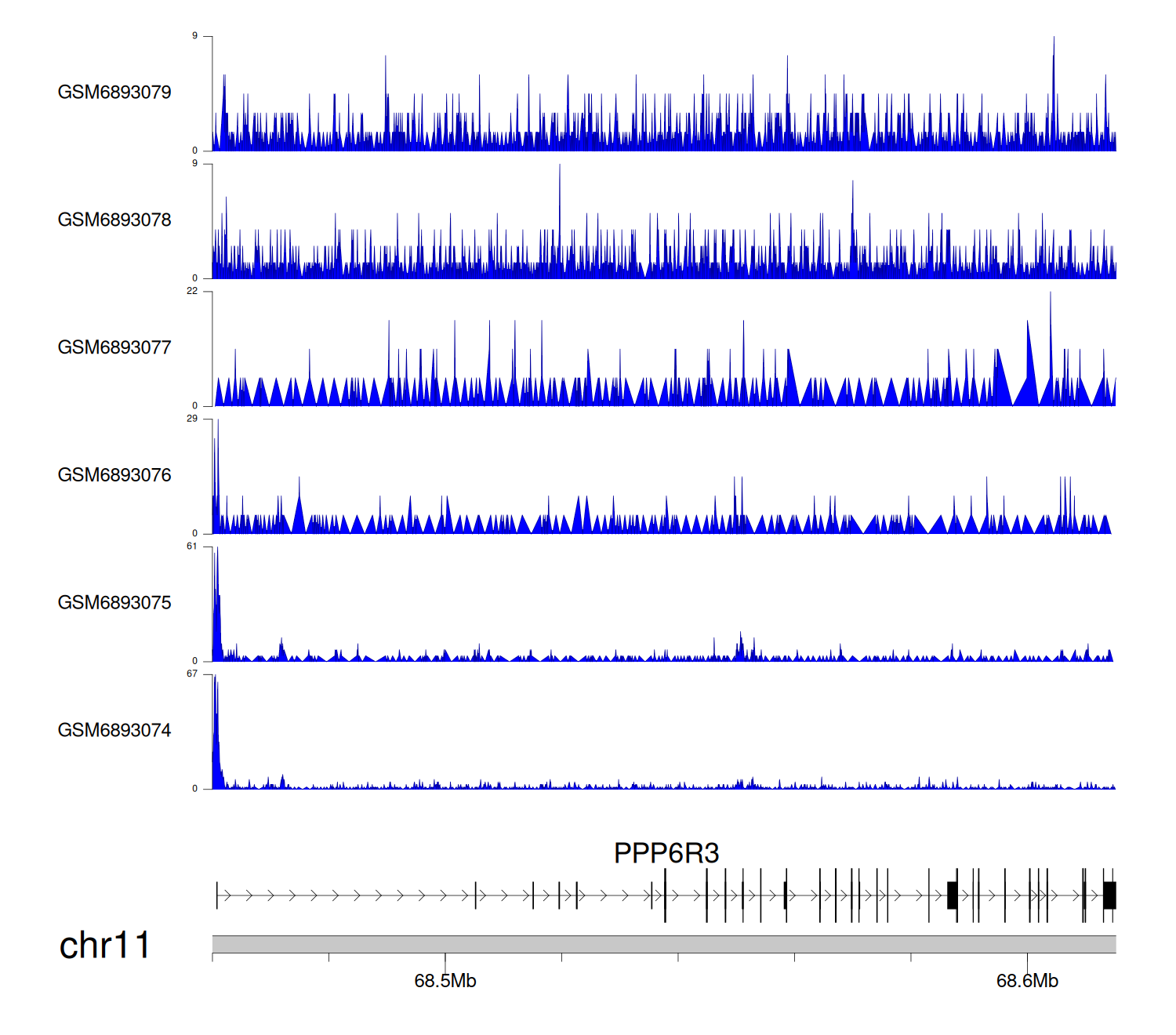Click the first exon at the PPP6R3 gene start
Viewport: 1176px width, 1035px height.
pyautogui.click(x=217, y=895)
